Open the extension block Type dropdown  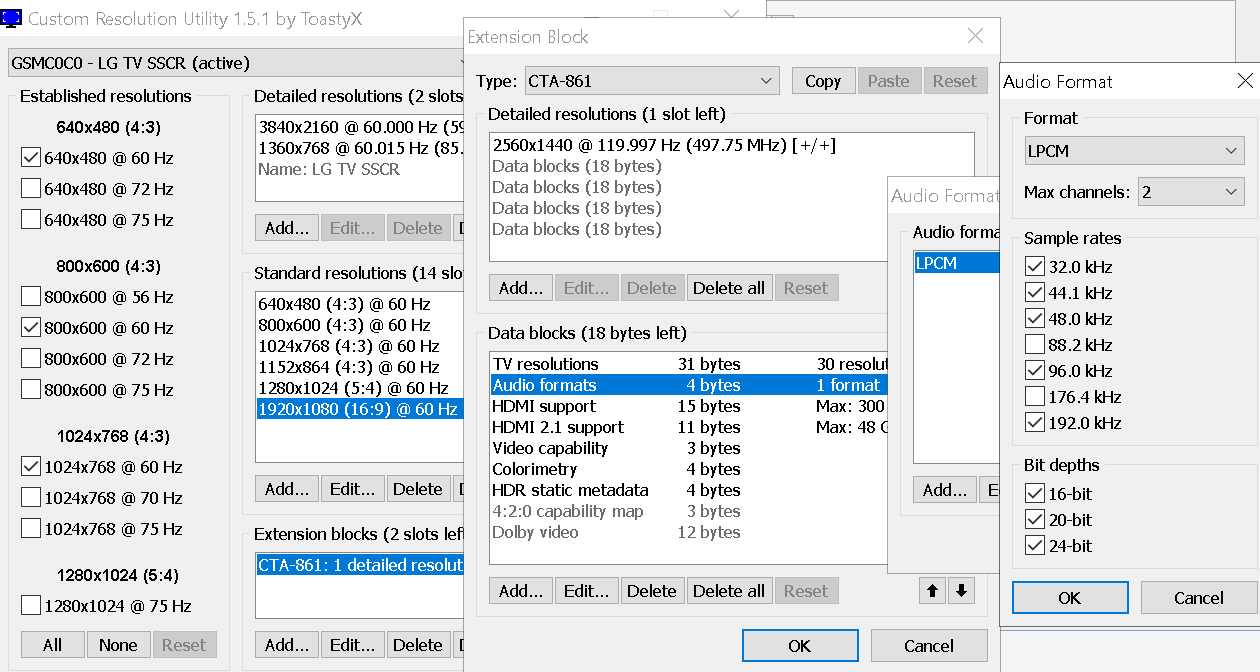(652, 81)
